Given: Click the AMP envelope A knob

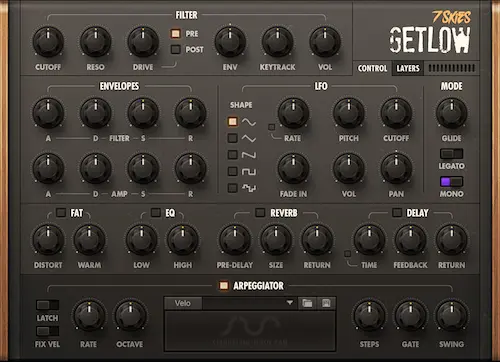Looking at the screenshot, I should pyautogui.click(x=48, y=169).
